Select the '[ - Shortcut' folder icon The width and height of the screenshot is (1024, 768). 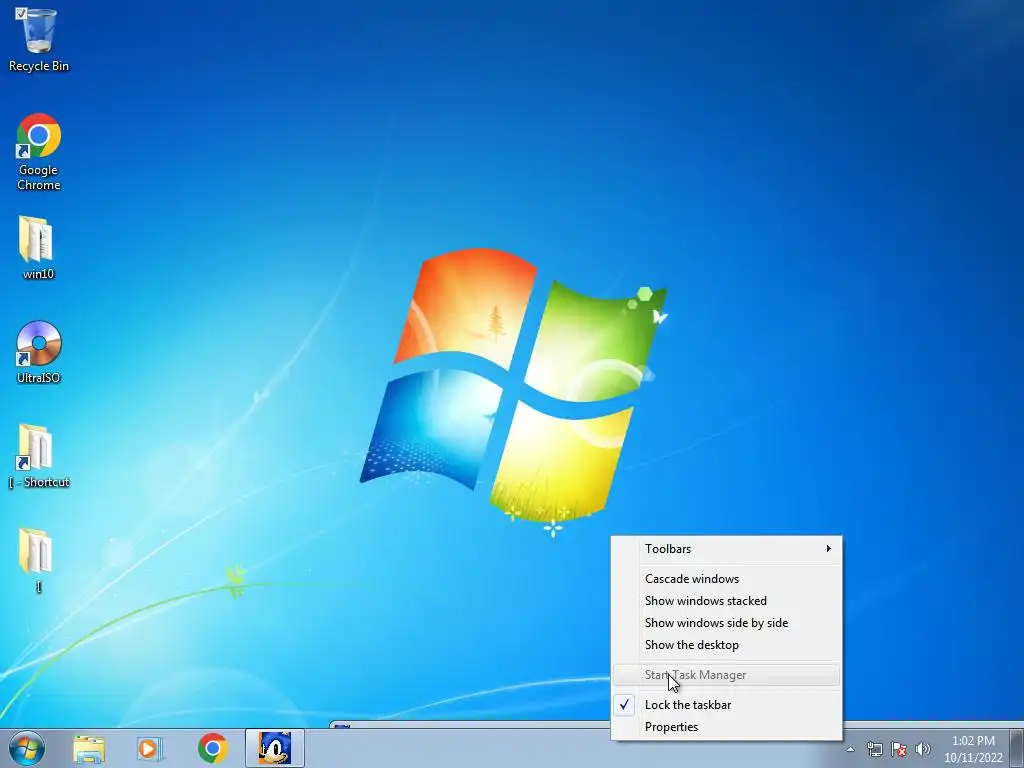pos(39,456)
